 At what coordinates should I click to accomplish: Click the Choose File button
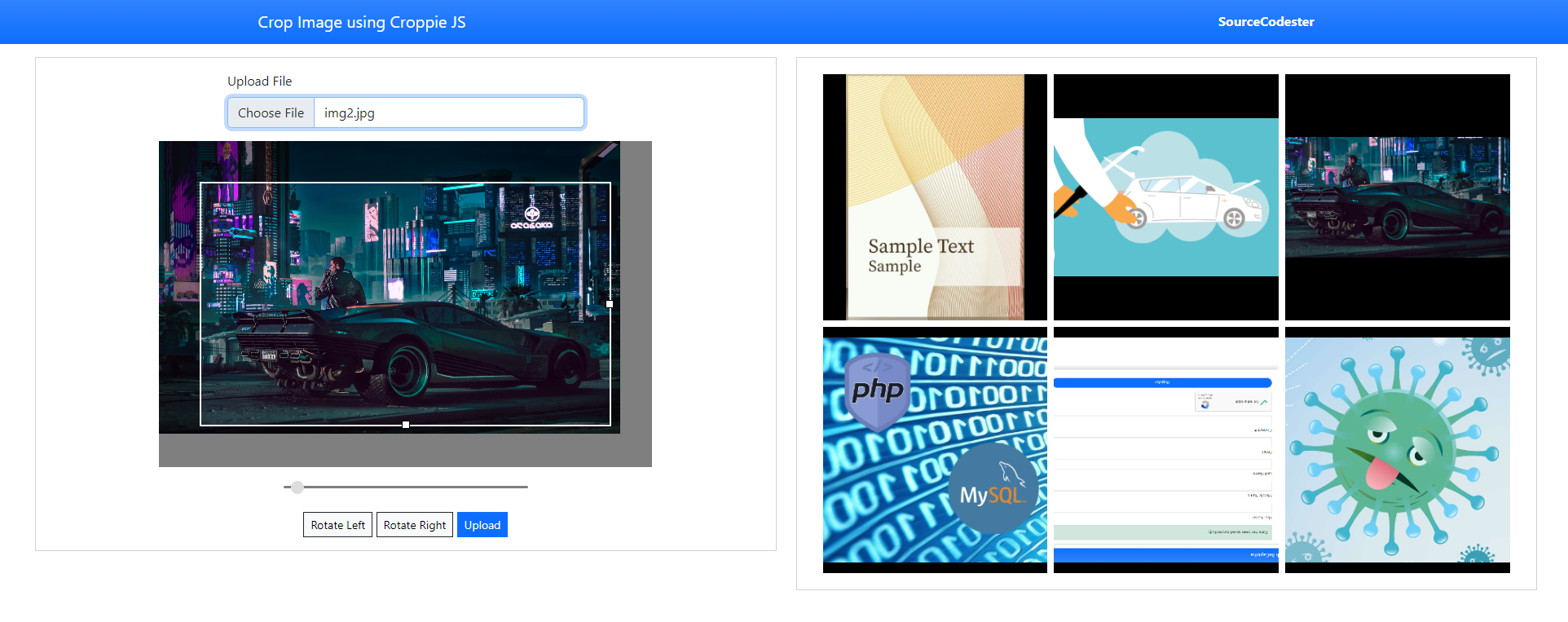point(271,112)
